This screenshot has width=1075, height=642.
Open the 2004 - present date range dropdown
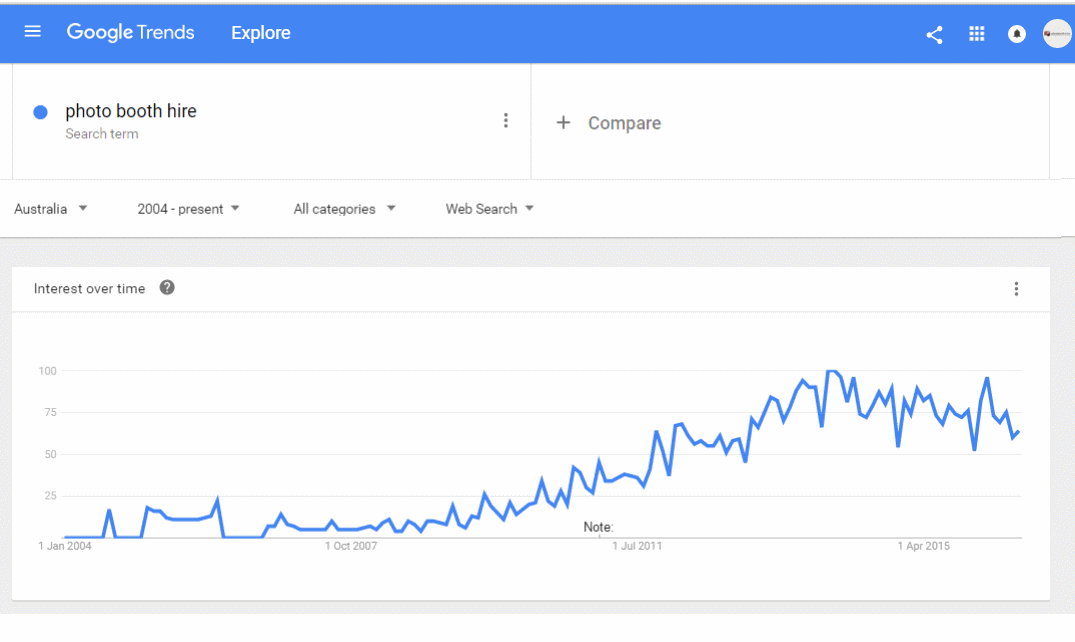coord(189,209)
